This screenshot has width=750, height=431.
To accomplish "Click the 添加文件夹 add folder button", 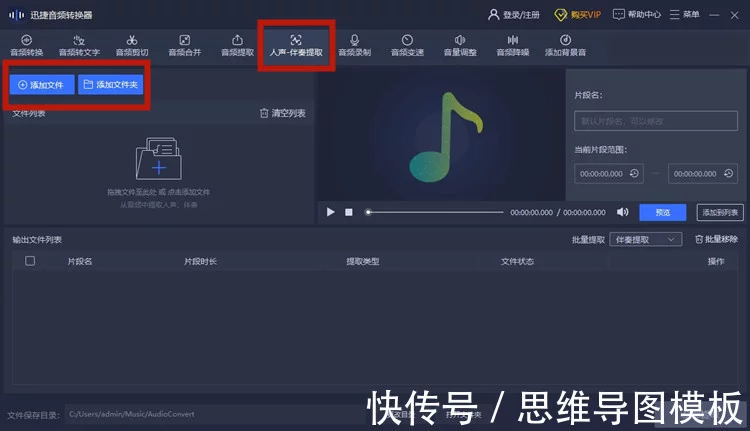I will coord(110,85).
